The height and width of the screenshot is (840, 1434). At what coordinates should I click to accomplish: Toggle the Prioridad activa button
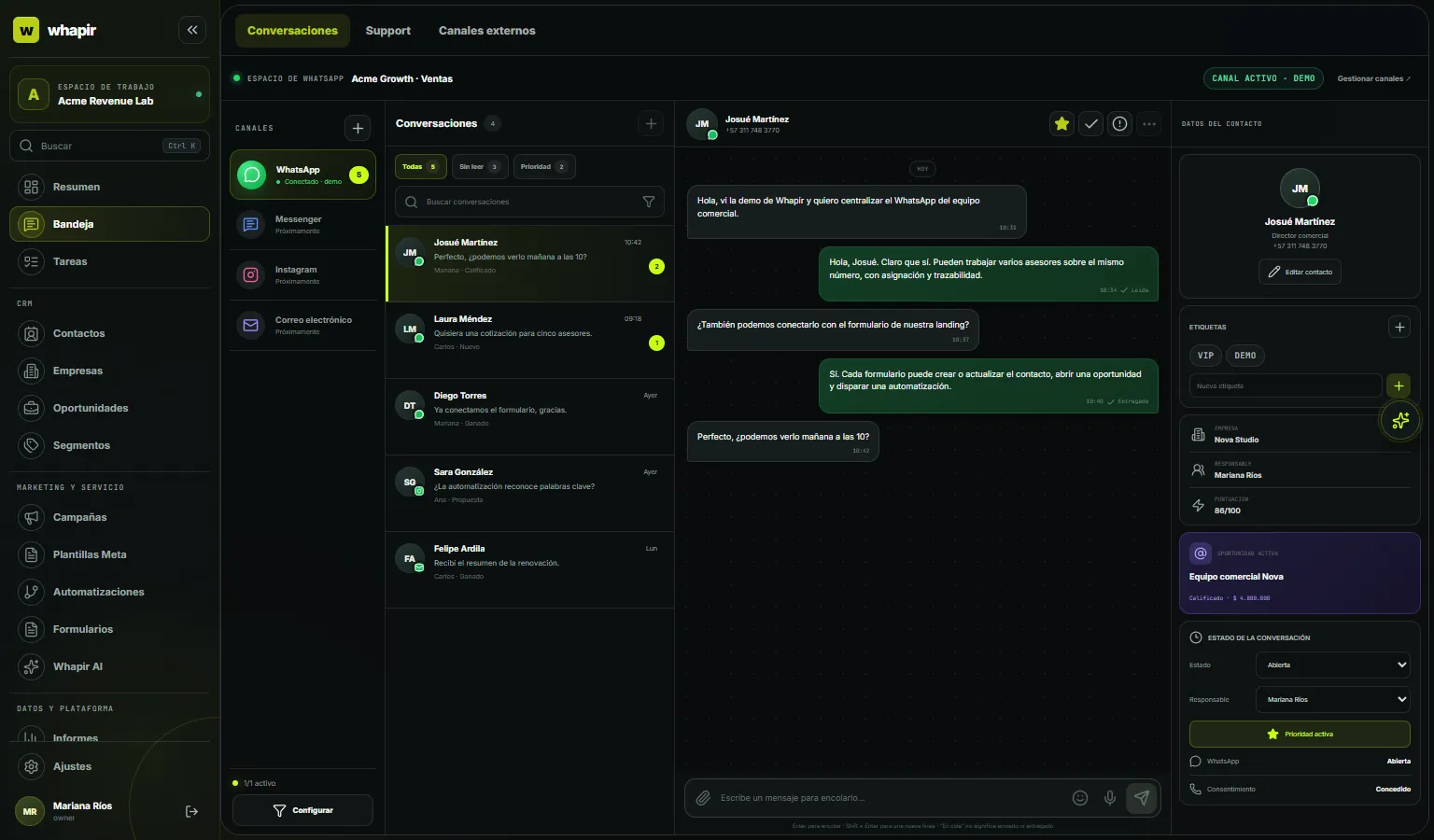point(1300,734)
